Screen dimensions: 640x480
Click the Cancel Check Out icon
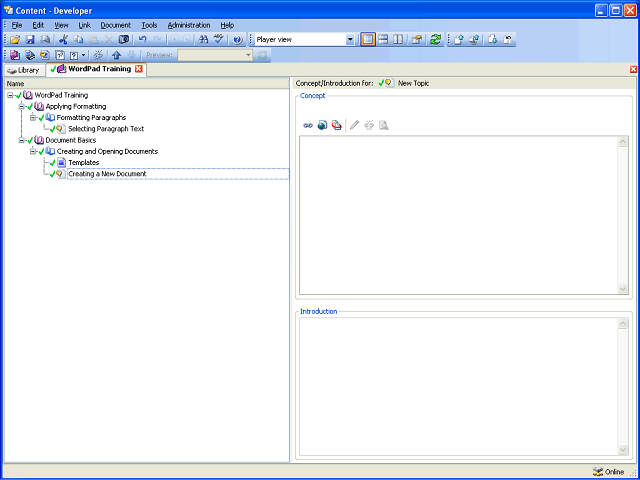[x=508, y=40]
